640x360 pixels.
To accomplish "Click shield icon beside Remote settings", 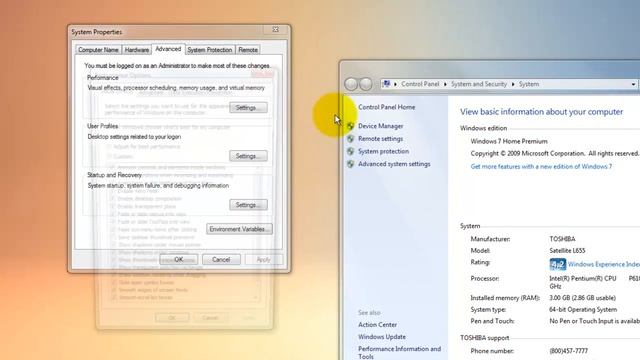I will [351, 139].
